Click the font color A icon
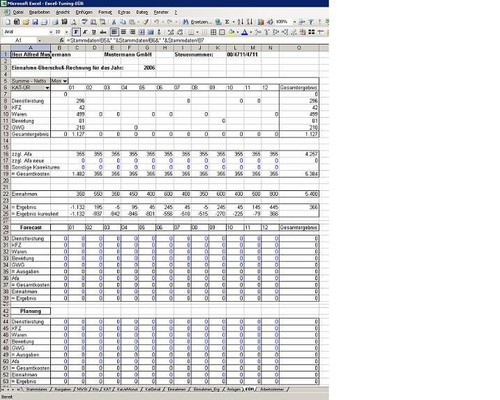This screenshot has width=500, height=400. point(244,32)
